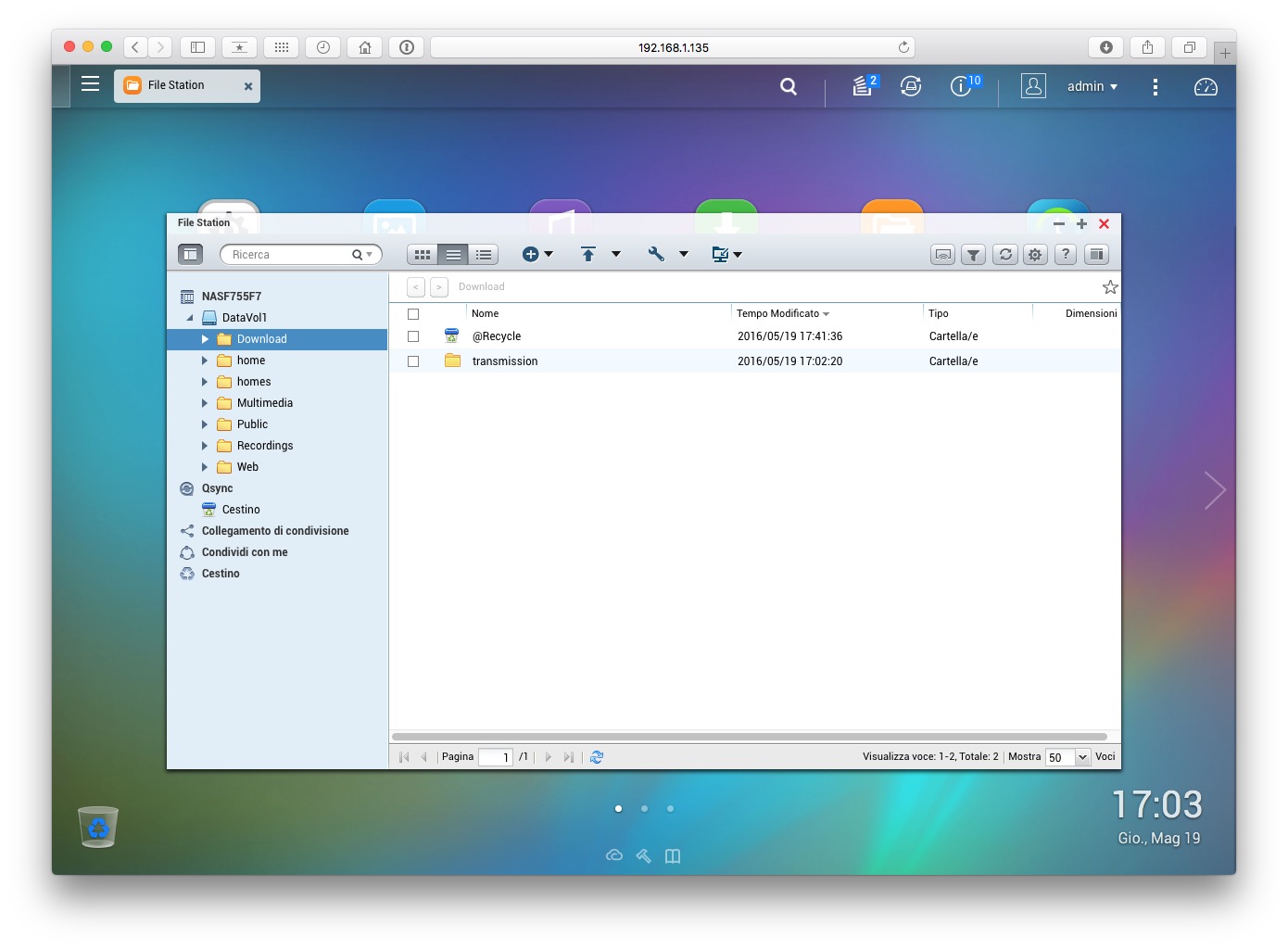The image size is (1288, 949).
Task: Close the File Station taskbar tab
Action: 248,86
